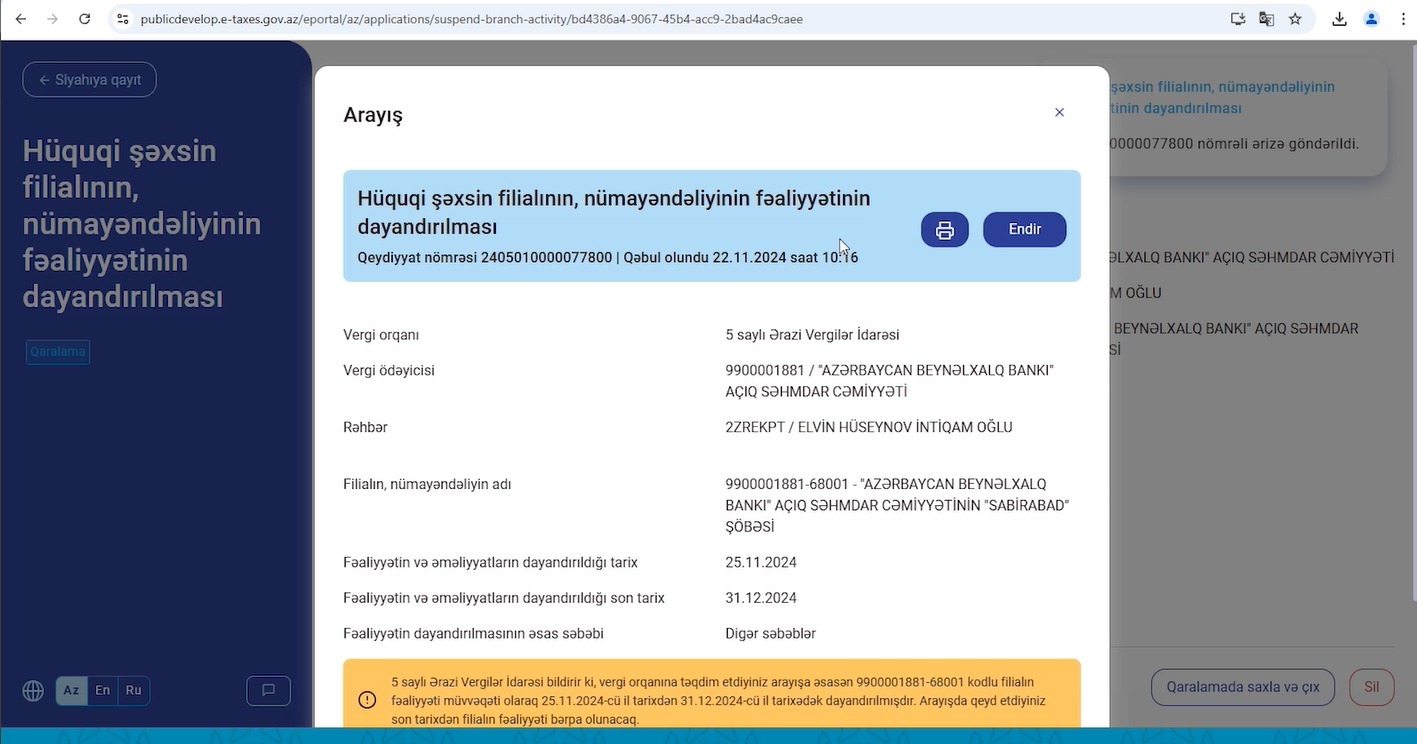Click the address bar URL
This screenshot has width=1417, height=744.
click(471, 19)
